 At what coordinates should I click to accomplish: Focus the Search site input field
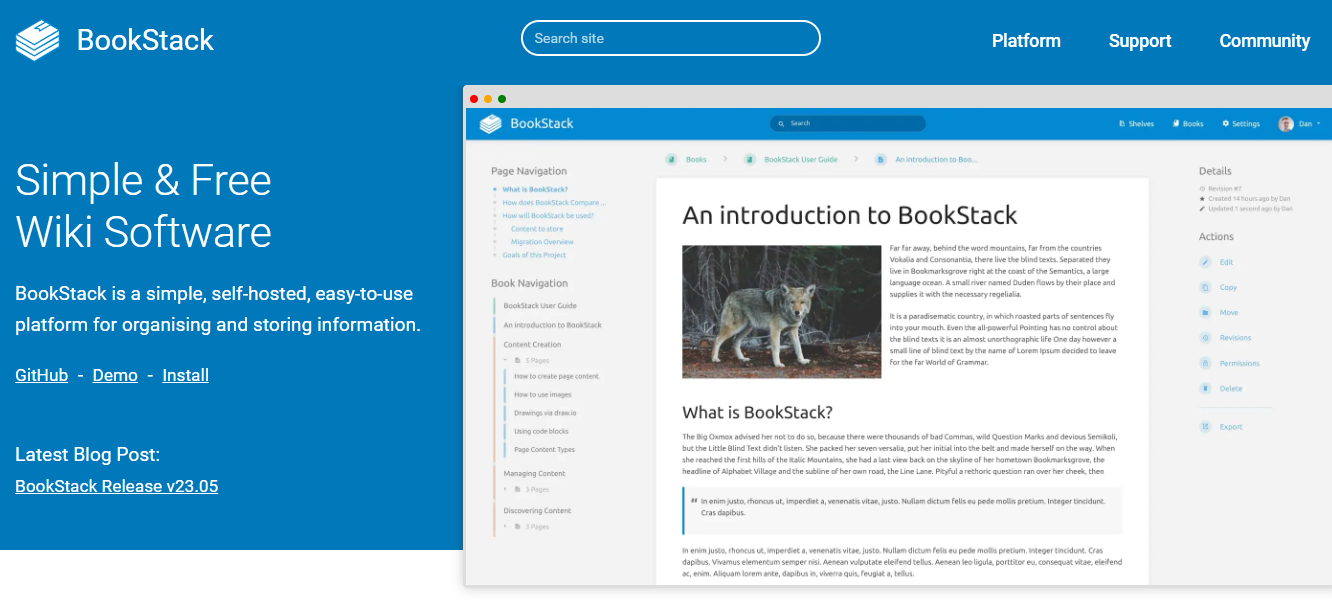click(x=670, y=38)
